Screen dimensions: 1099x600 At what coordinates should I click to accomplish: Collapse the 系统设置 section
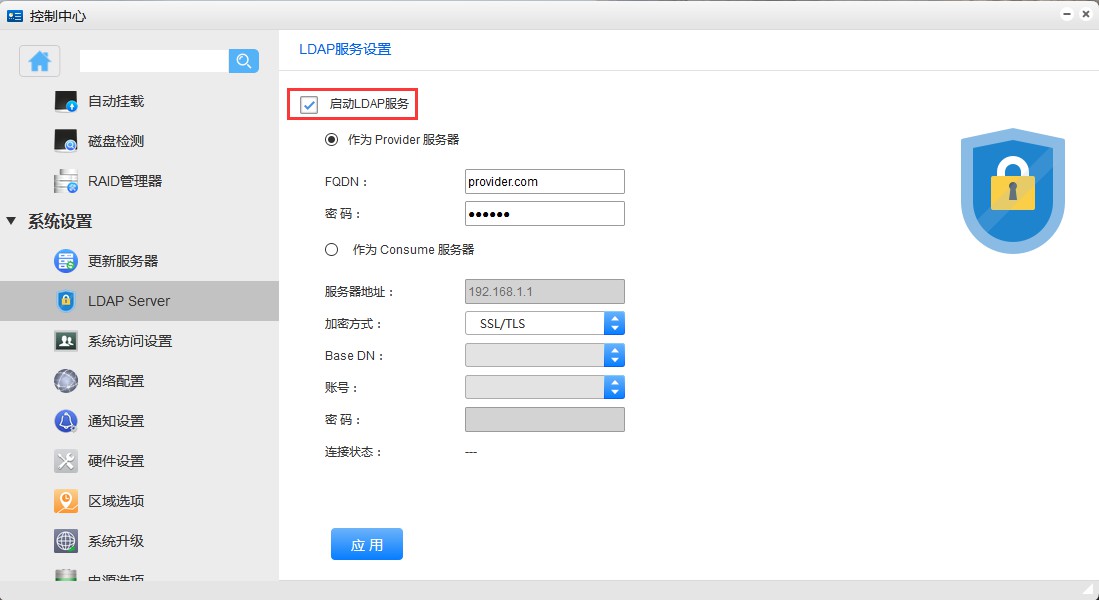12,221
